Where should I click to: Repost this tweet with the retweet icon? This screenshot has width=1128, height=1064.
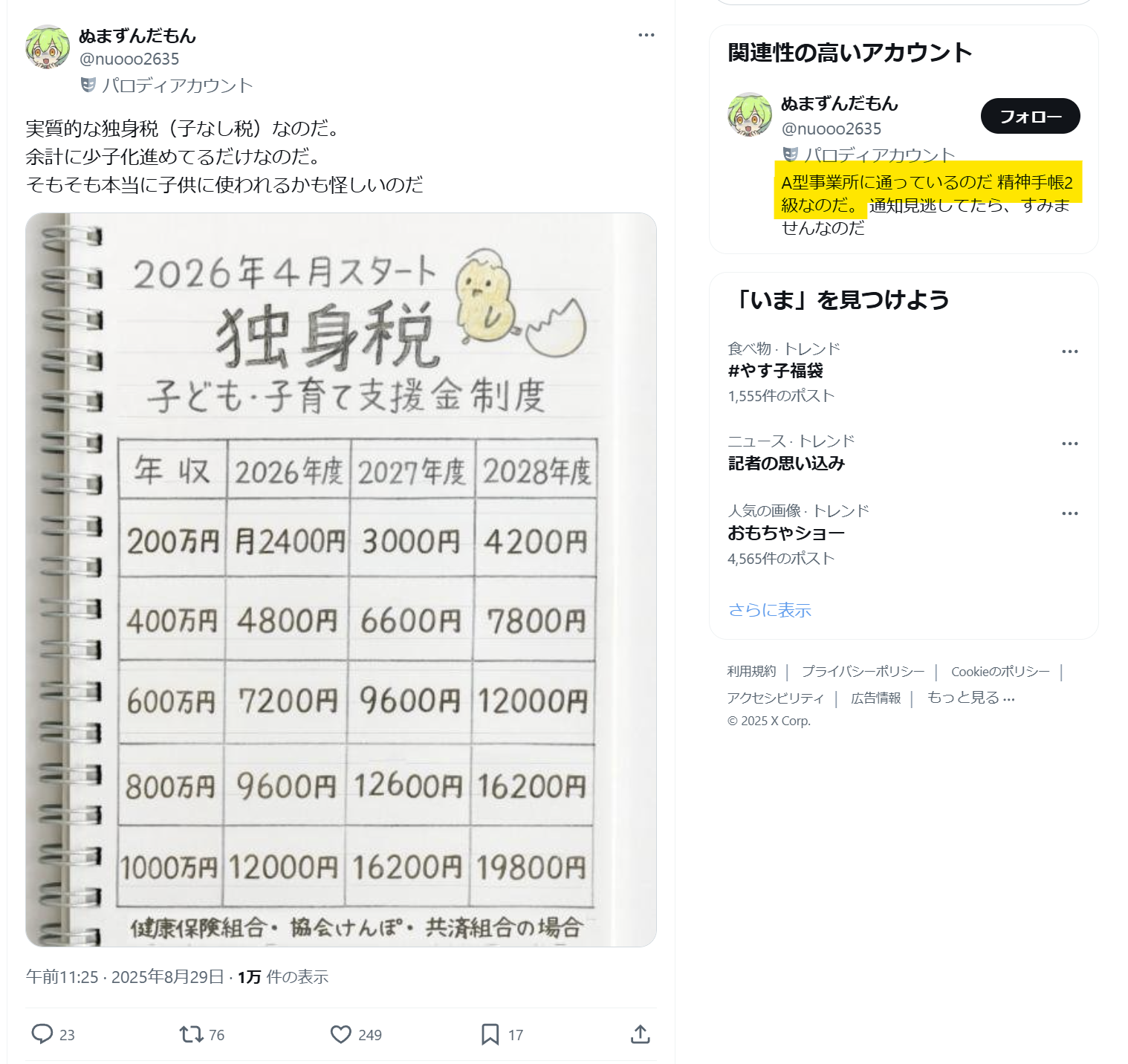192,1034
